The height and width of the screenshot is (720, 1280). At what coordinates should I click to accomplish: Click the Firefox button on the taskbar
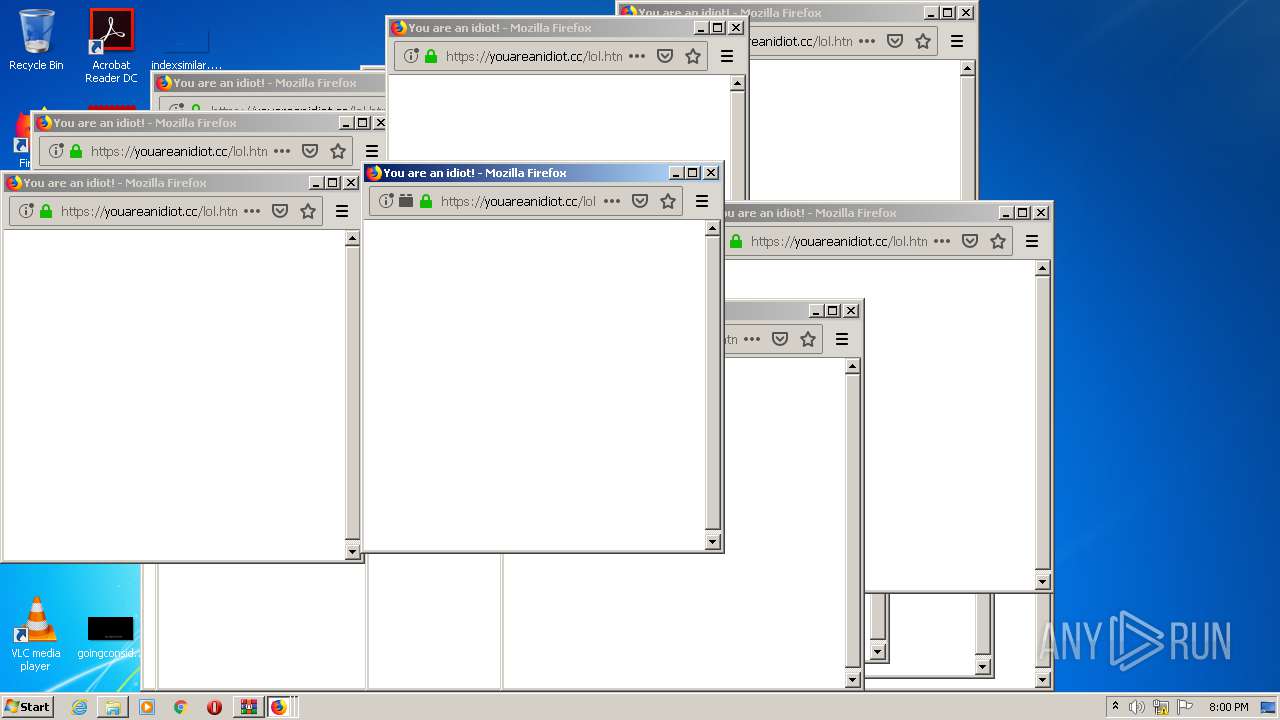click(279, 707)
